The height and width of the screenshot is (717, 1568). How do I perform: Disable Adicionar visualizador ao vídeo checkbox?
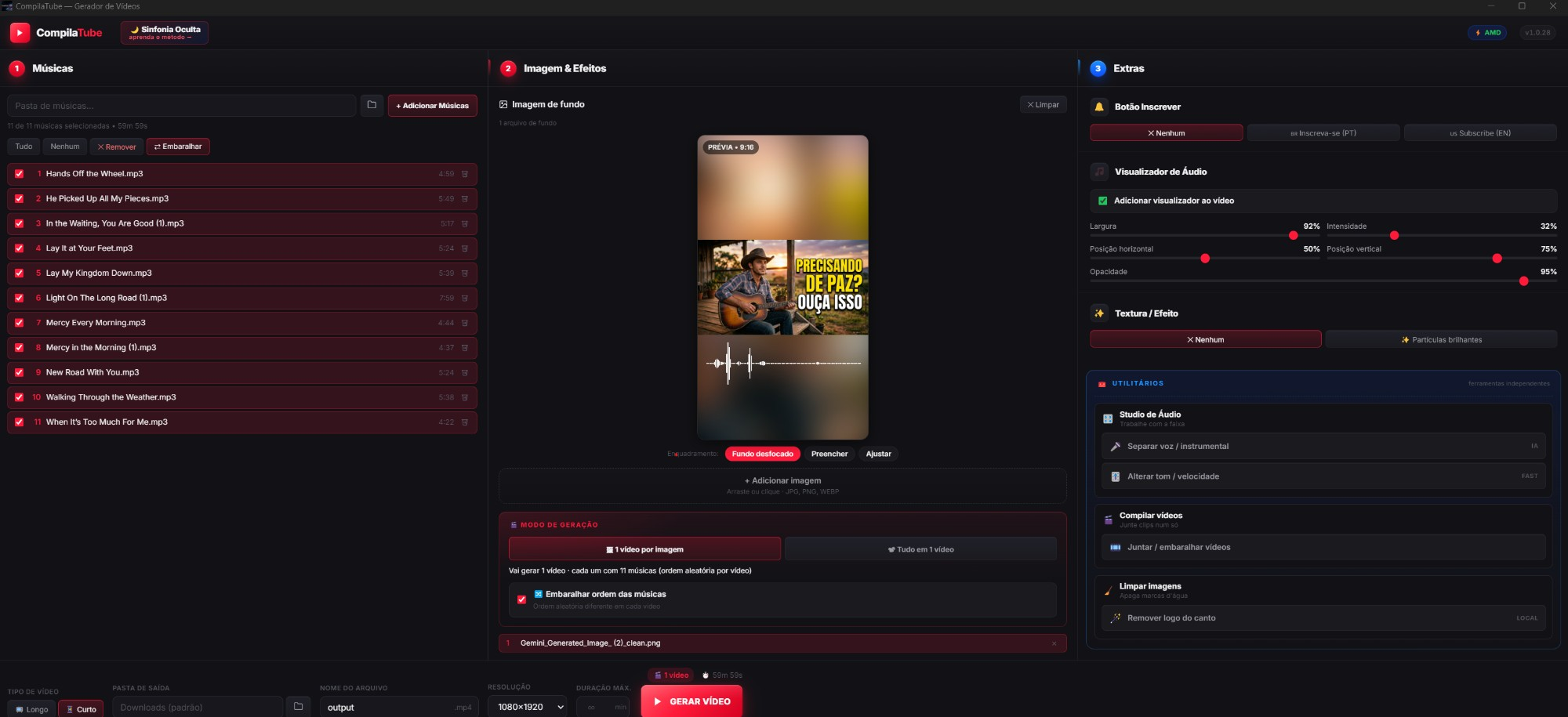point(1102,201)
